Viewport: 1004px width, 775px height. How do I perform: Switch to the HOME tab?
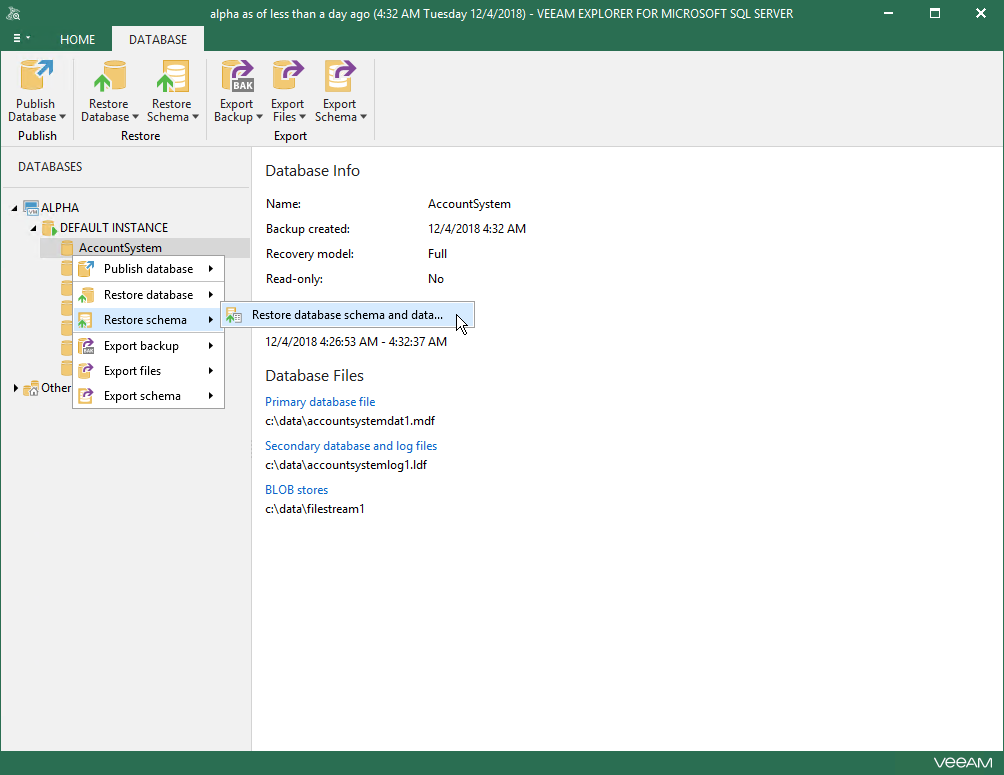(x=77, y=40)
